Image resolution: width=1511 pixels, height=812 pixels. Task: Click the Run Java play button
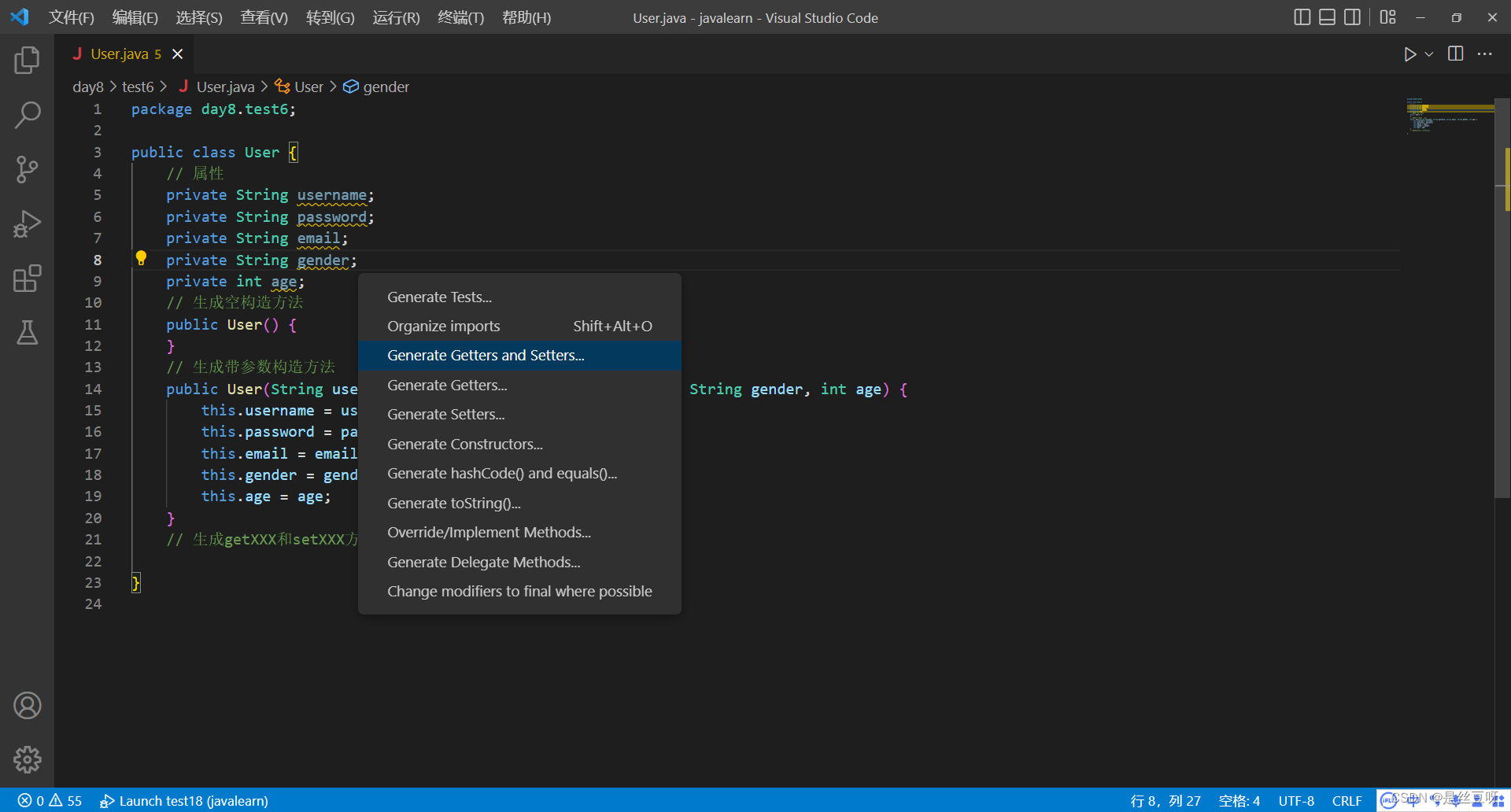tap(1410, 54)
